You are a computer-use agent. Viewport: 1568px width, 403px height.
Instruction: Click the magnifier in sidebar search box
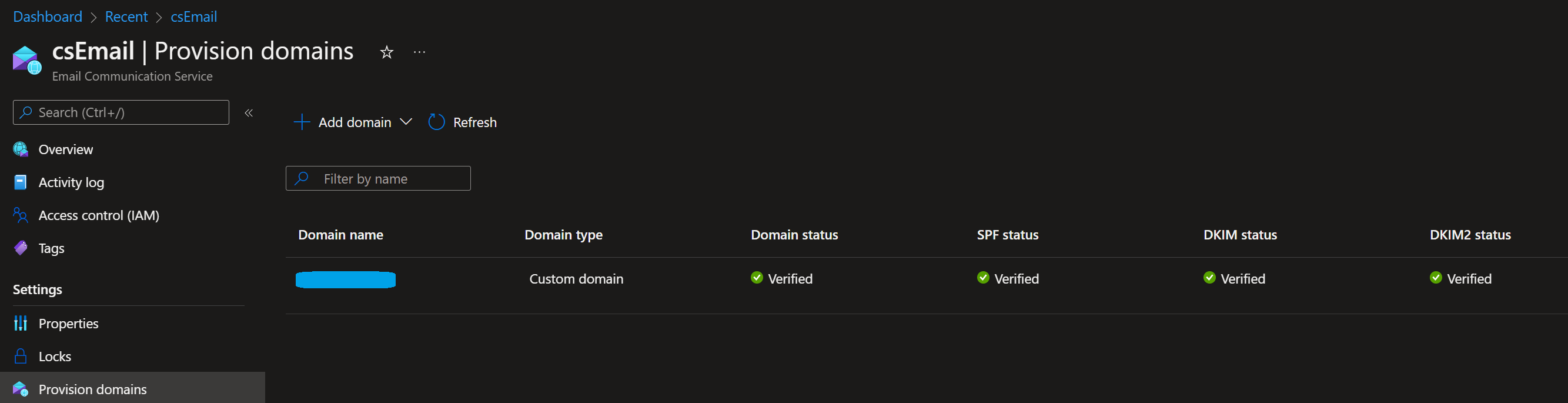(25, 112)
